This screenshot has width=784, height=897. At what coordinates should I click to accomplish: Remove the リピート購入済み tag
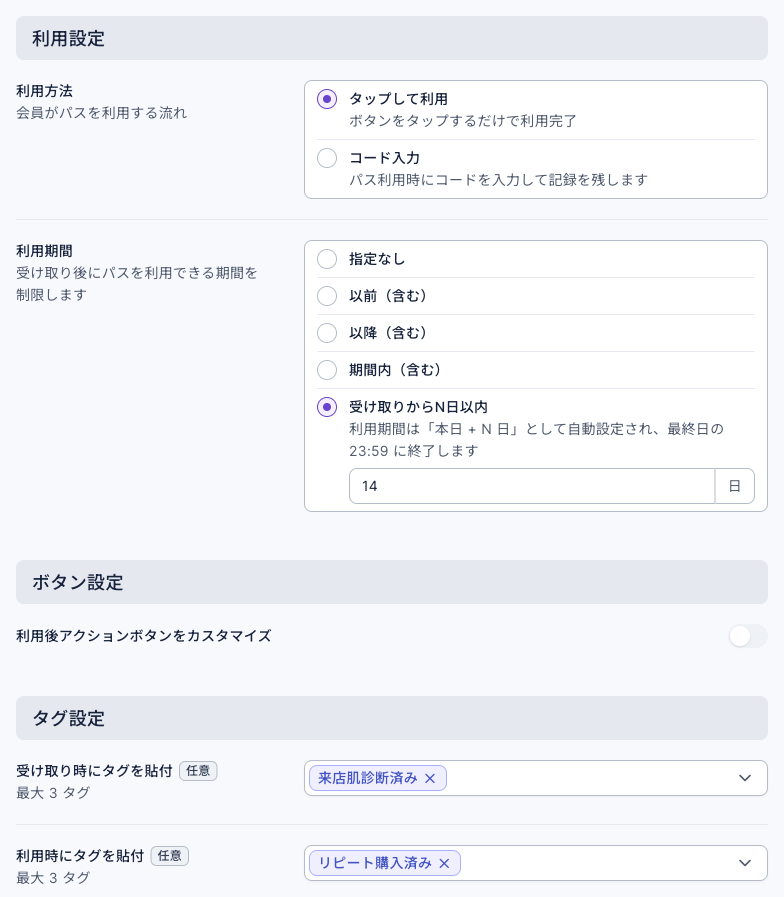(x=444, y=863)
